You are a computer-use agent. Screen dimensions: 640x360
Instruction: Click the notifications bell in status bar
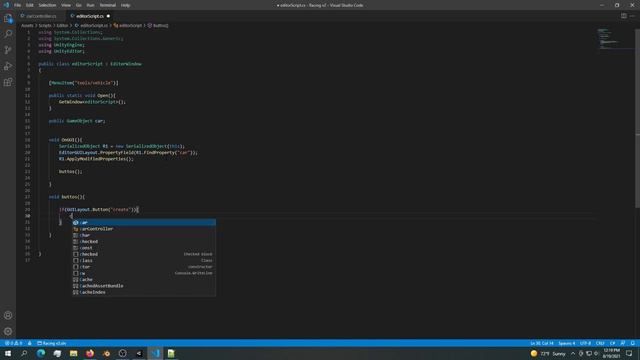[x=633, y=343]
